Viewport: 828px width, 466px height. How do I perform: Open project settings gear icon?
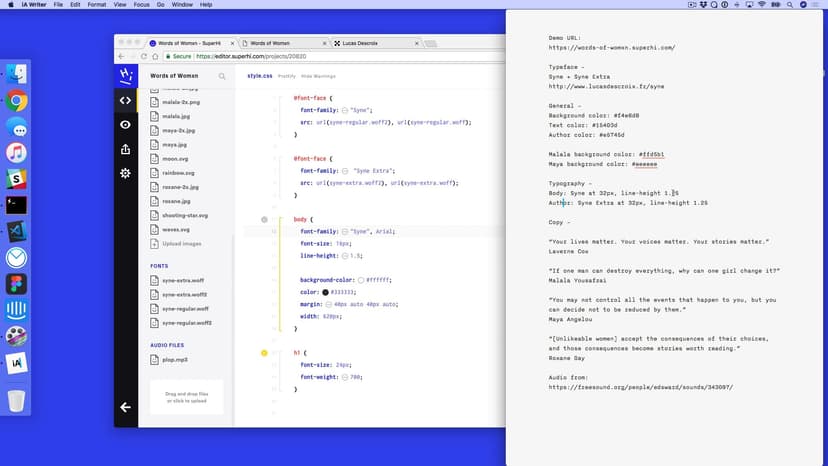pos(125,173)
